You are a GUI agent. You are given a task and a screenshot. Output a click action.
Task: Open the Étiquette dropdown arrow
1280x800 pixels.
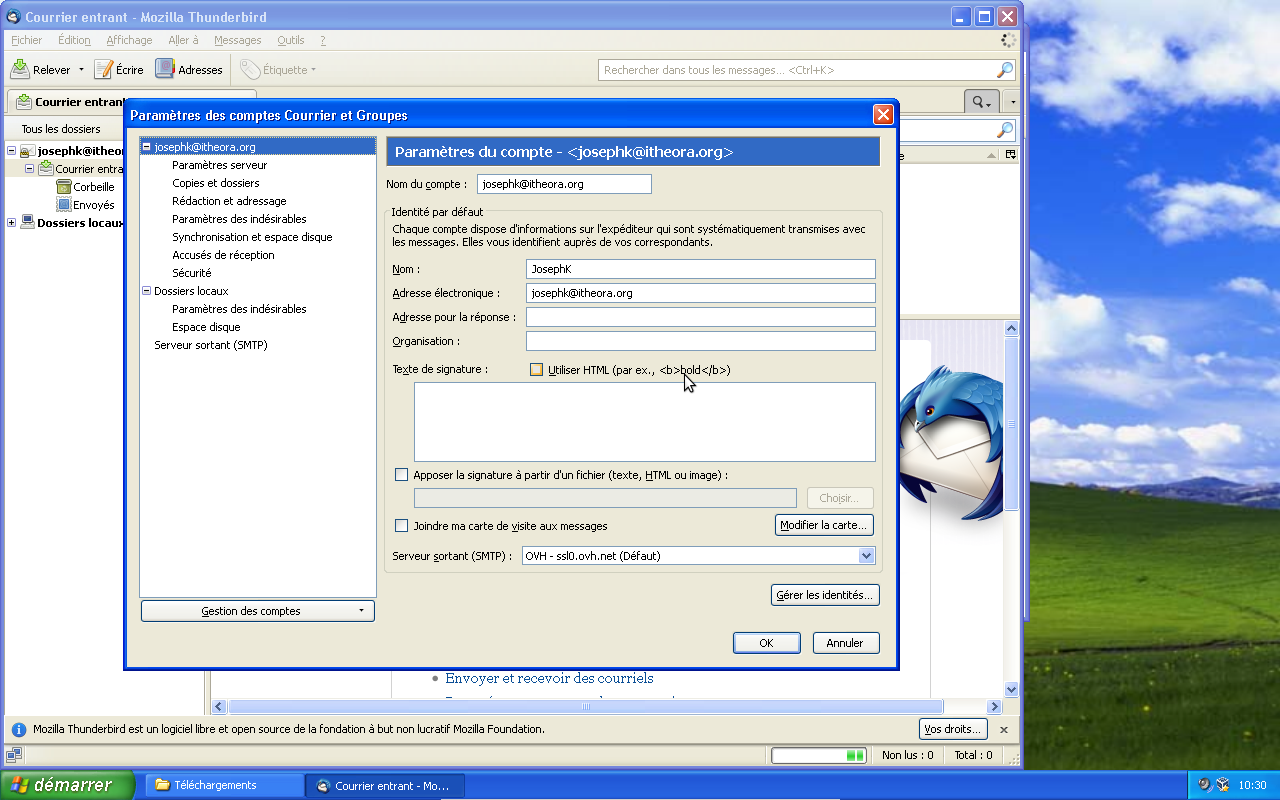pos(313,70)
